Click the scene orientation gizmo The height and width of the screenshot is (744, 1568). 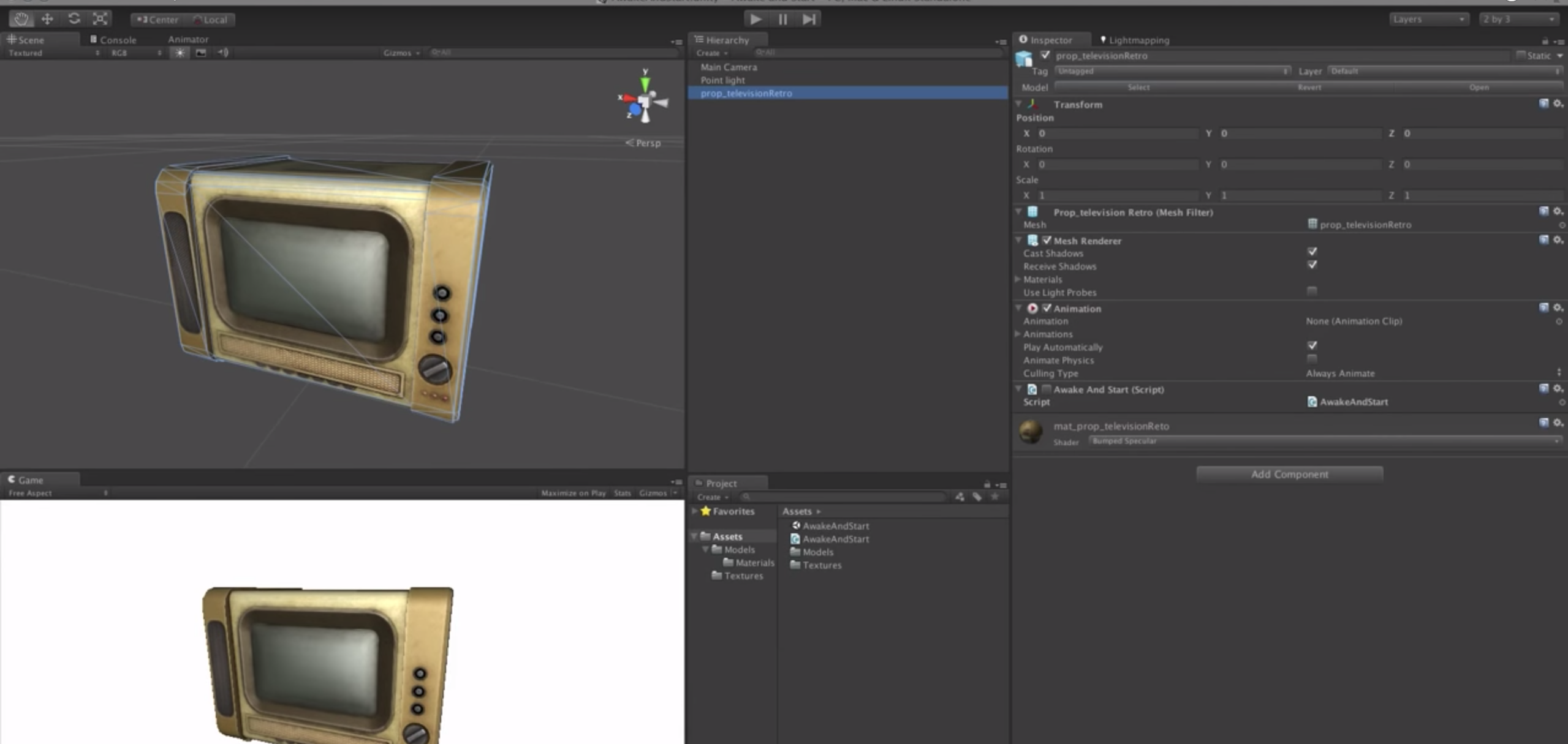(643, 100)
